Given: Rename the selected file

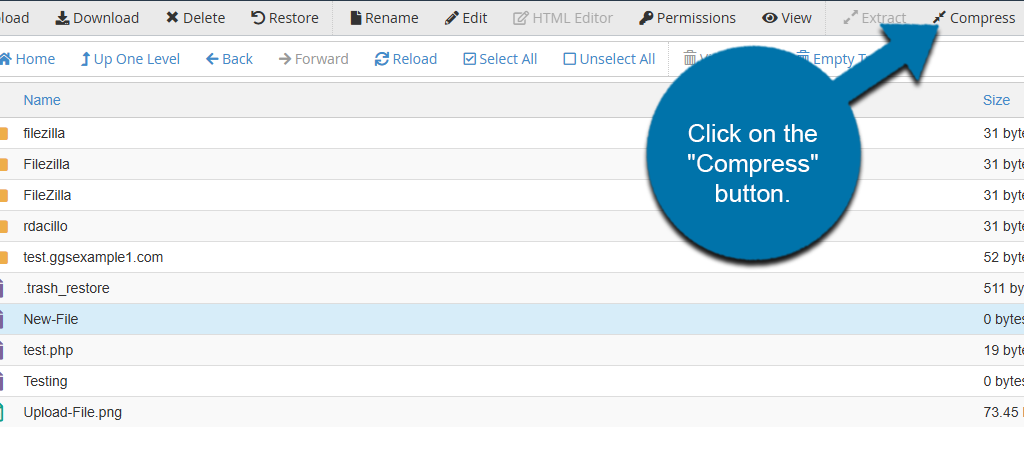Looking at the screenshot, I should pos(384,18).
